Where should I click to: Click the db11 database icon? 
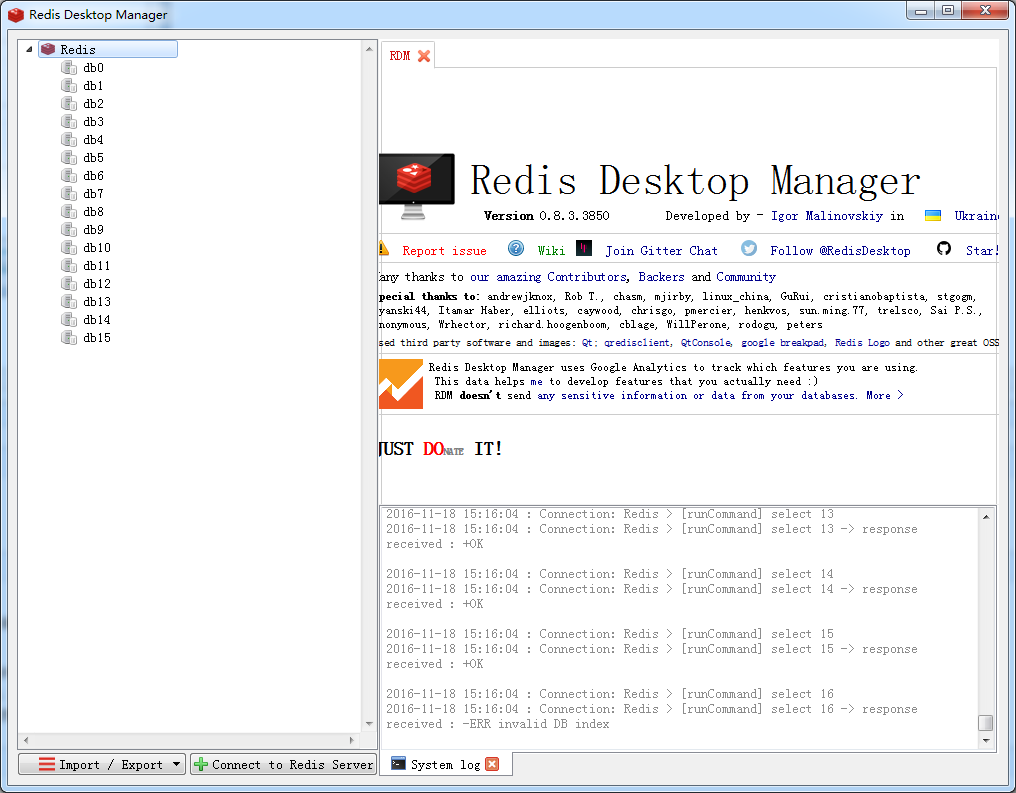69,266
